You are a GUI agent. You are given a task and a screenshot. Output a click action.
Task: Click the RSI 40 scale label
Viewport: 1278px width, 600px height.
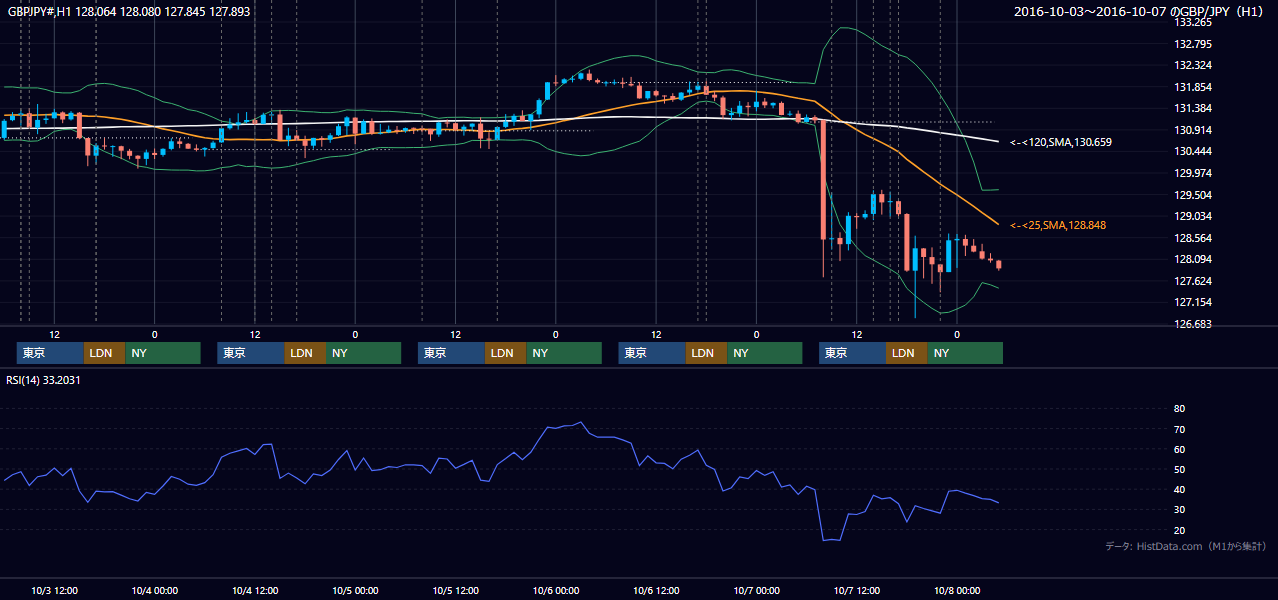(x=1179, y=490)
